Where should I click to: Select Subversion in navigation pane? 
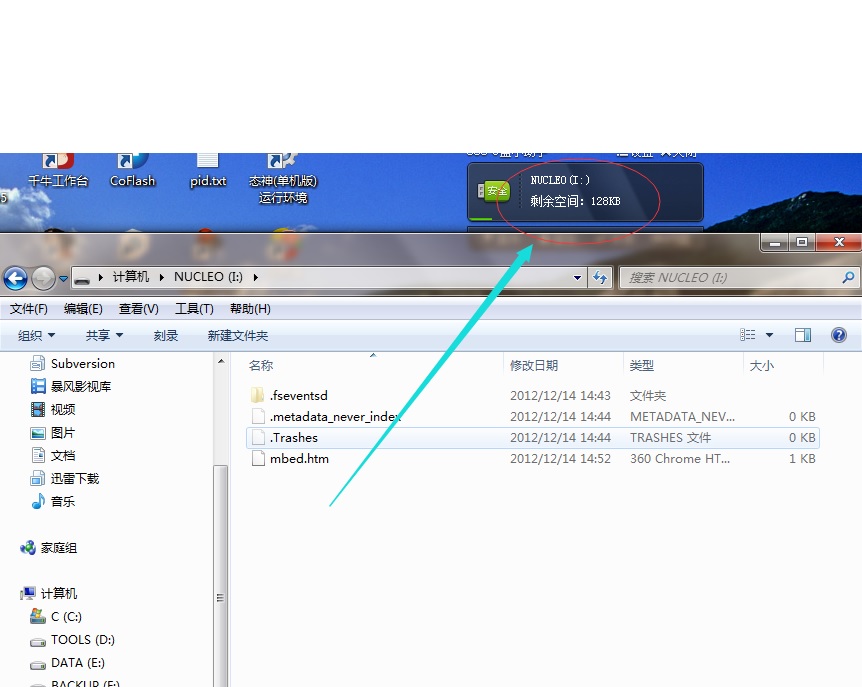[x=82, y=363]
